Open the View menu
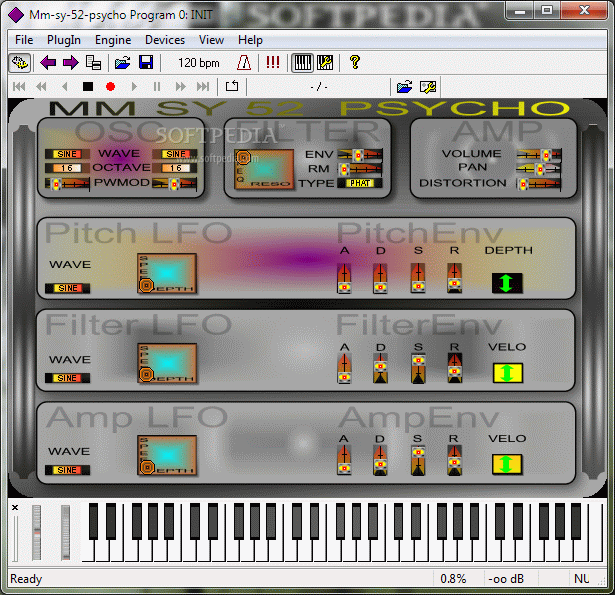This screenshot has width=615, height=595. (211, 40)
